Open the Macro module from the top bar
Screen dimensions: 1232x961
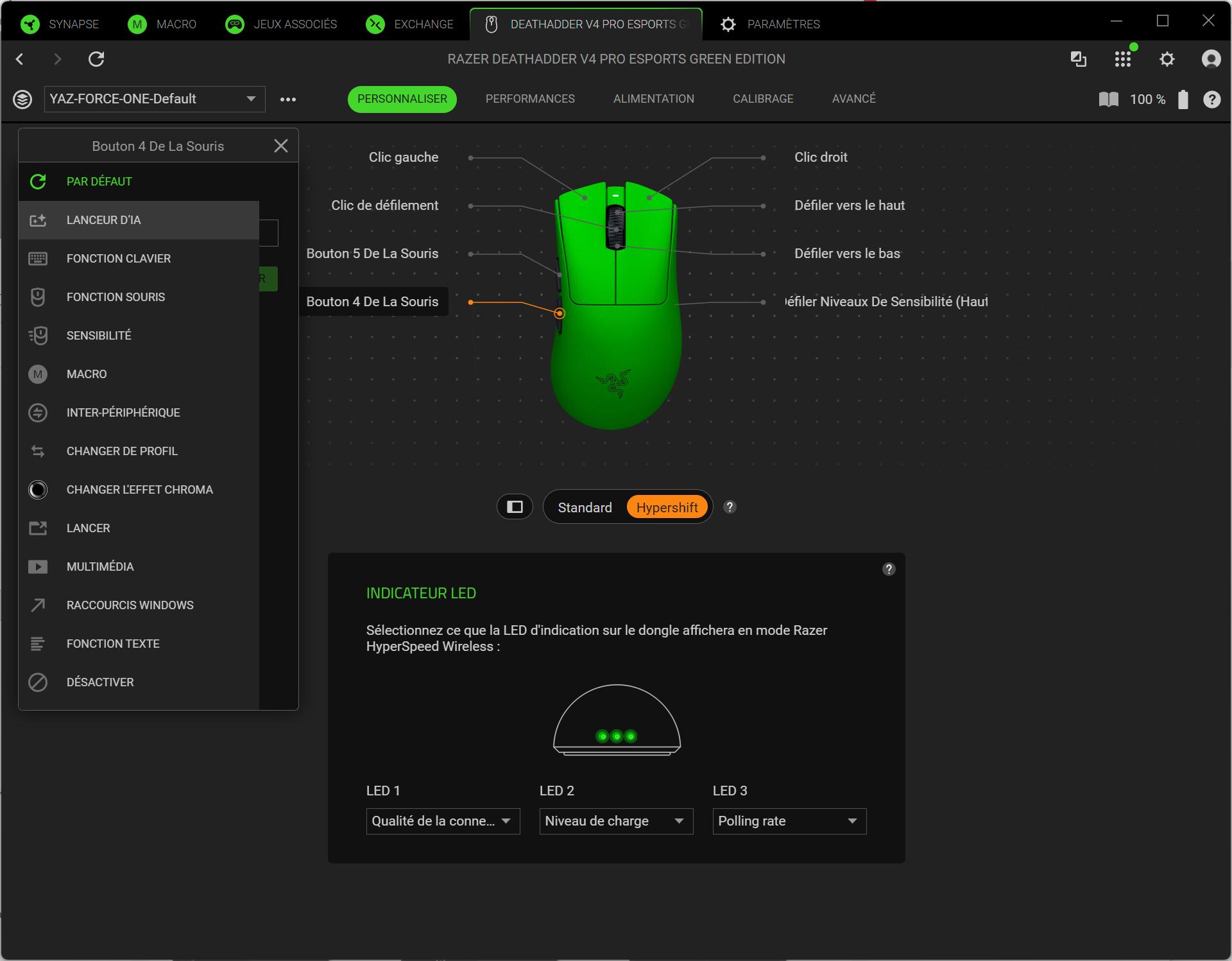coord(162,24)
